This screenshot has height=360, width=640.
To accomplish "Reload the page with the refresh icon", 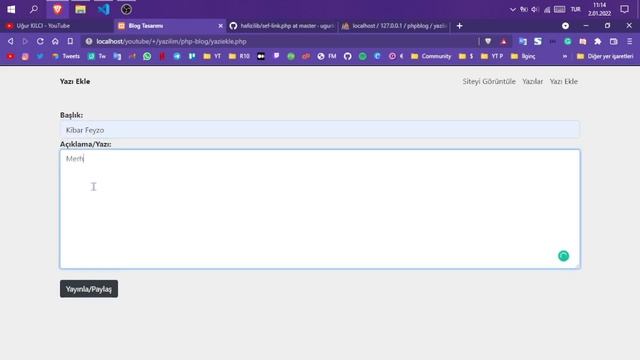I will [40, 41].
